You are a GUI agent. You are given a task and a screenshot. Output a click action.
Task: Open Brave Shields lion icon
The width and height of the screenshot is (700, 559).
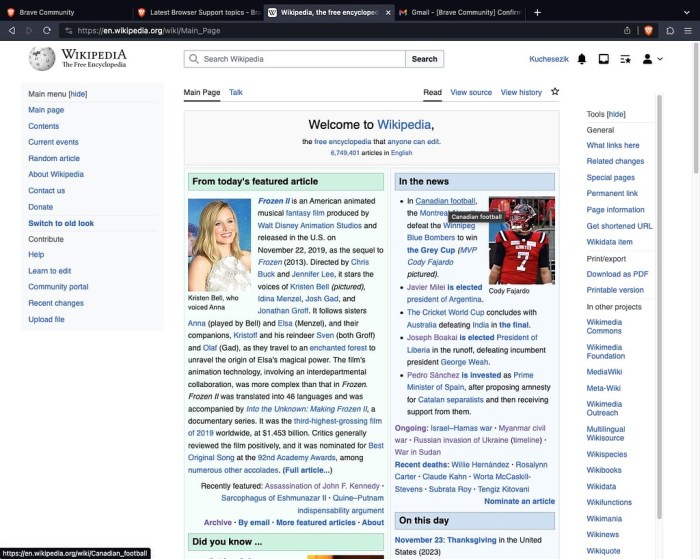point(649,31)
